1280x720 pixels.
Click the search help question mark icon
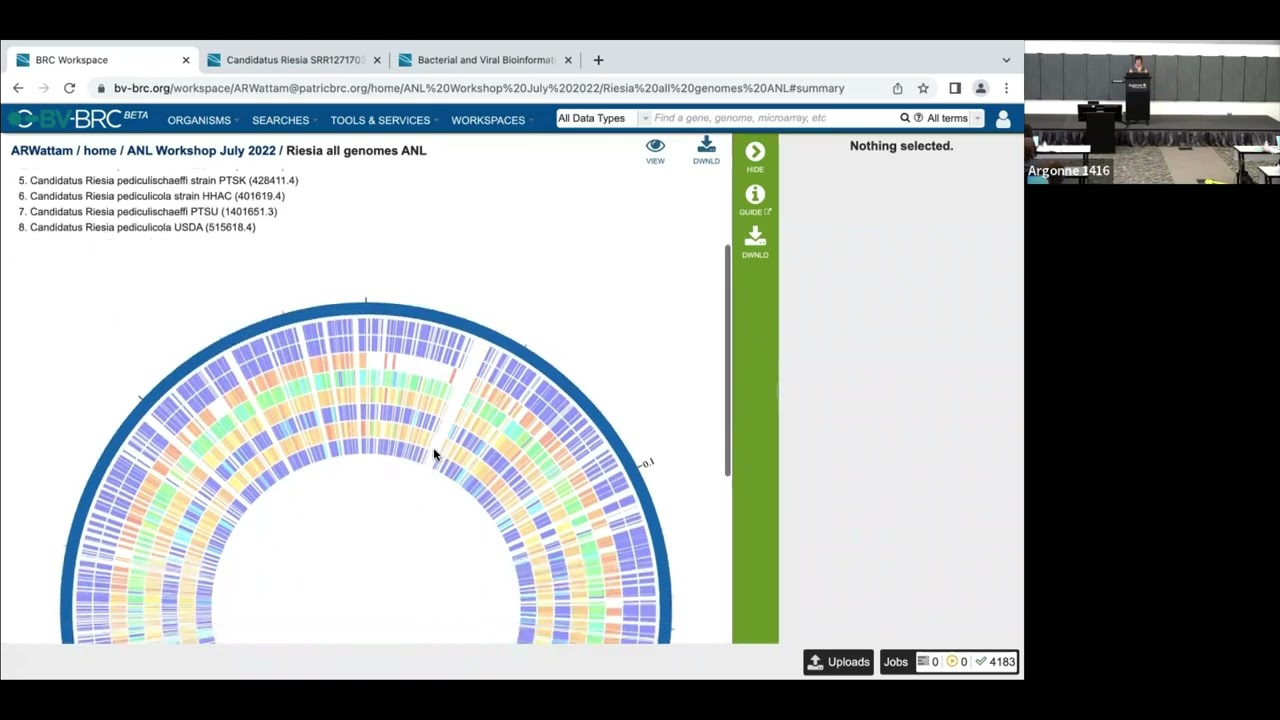click(918, 118)
